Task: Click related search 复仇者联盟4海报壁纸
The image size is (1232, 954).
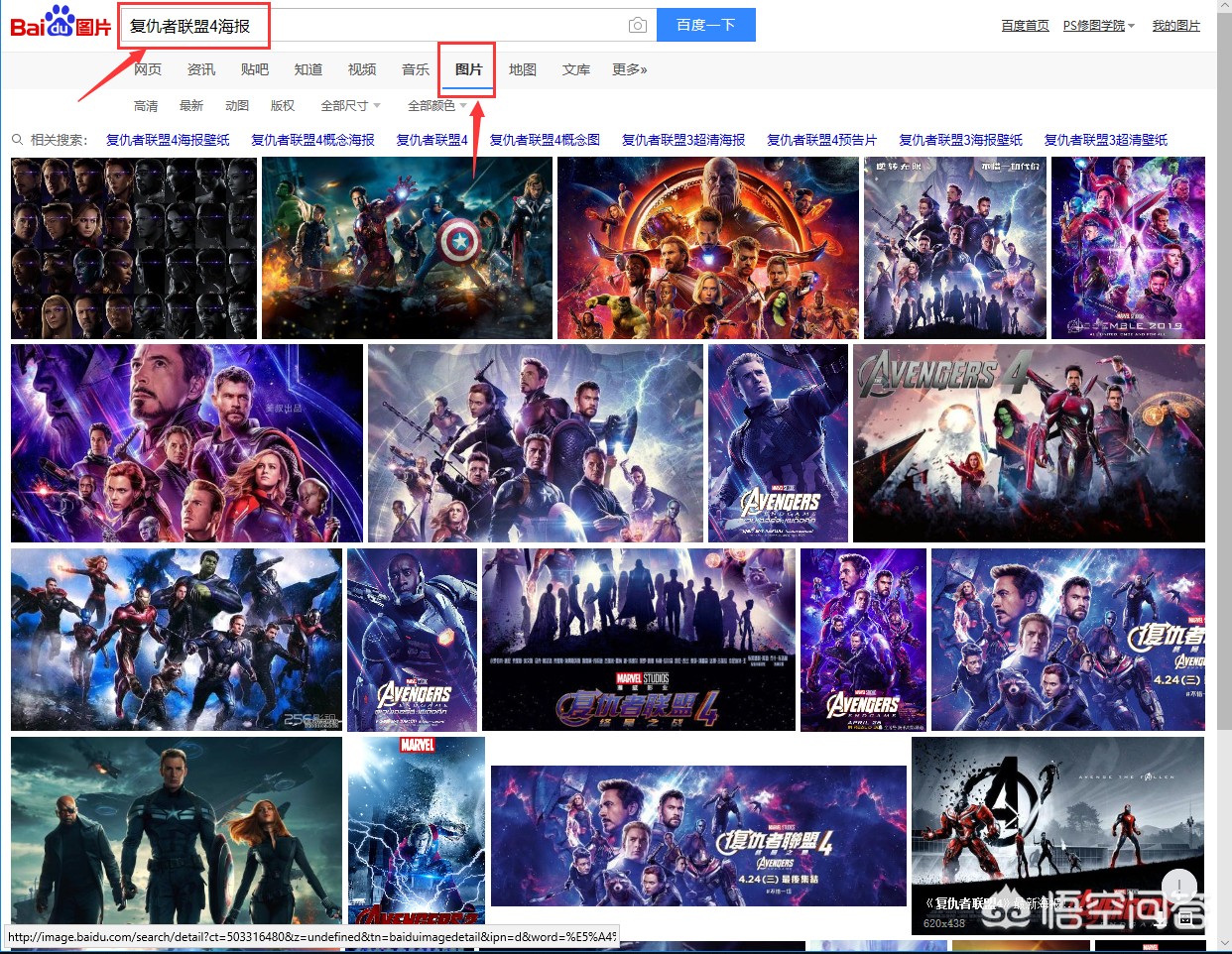Action: click(x=168, y=140)
